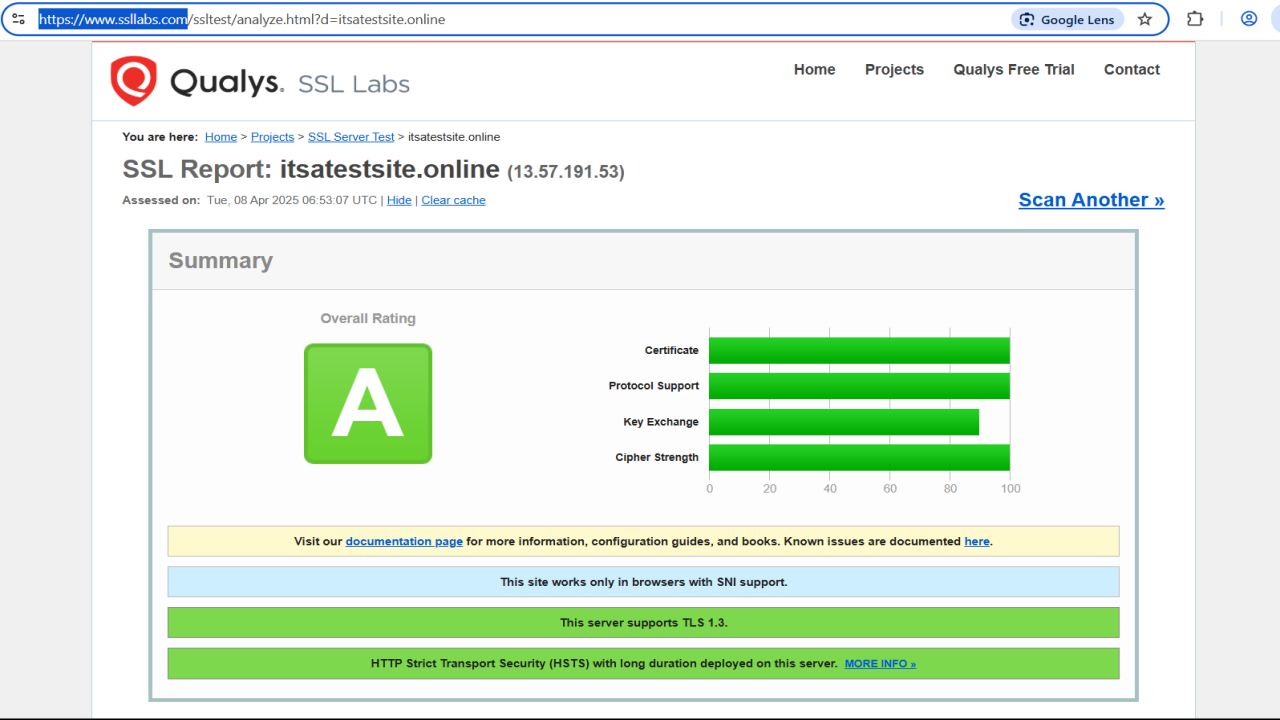
Task: Click the known issues 'here' link
Action: coord(976,541)
